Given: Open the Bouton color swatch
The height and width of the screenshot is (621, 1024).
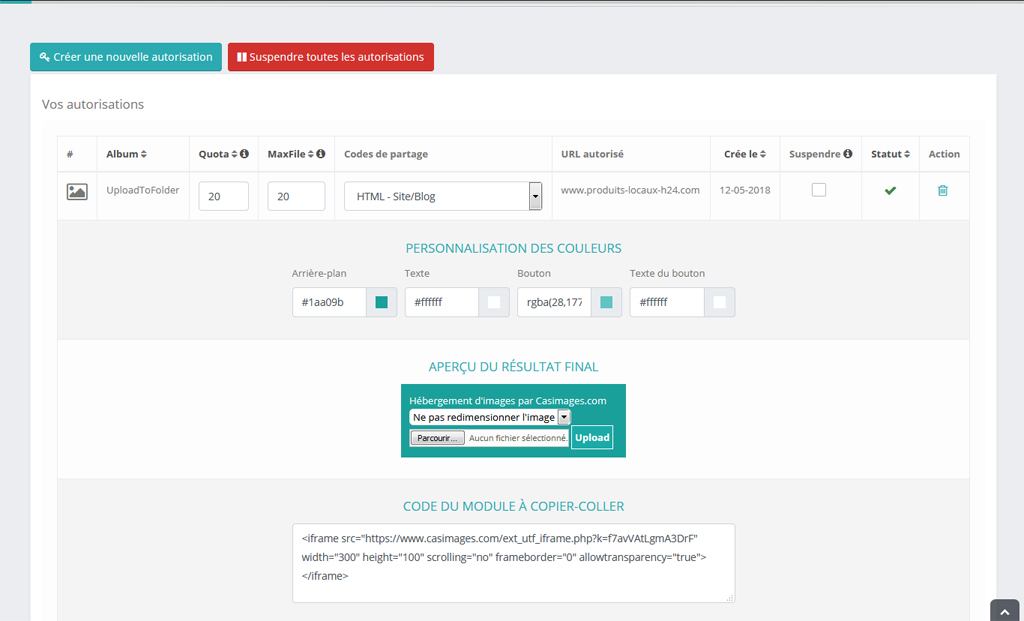Looking at the screenshot, I should tap(606, 302).
